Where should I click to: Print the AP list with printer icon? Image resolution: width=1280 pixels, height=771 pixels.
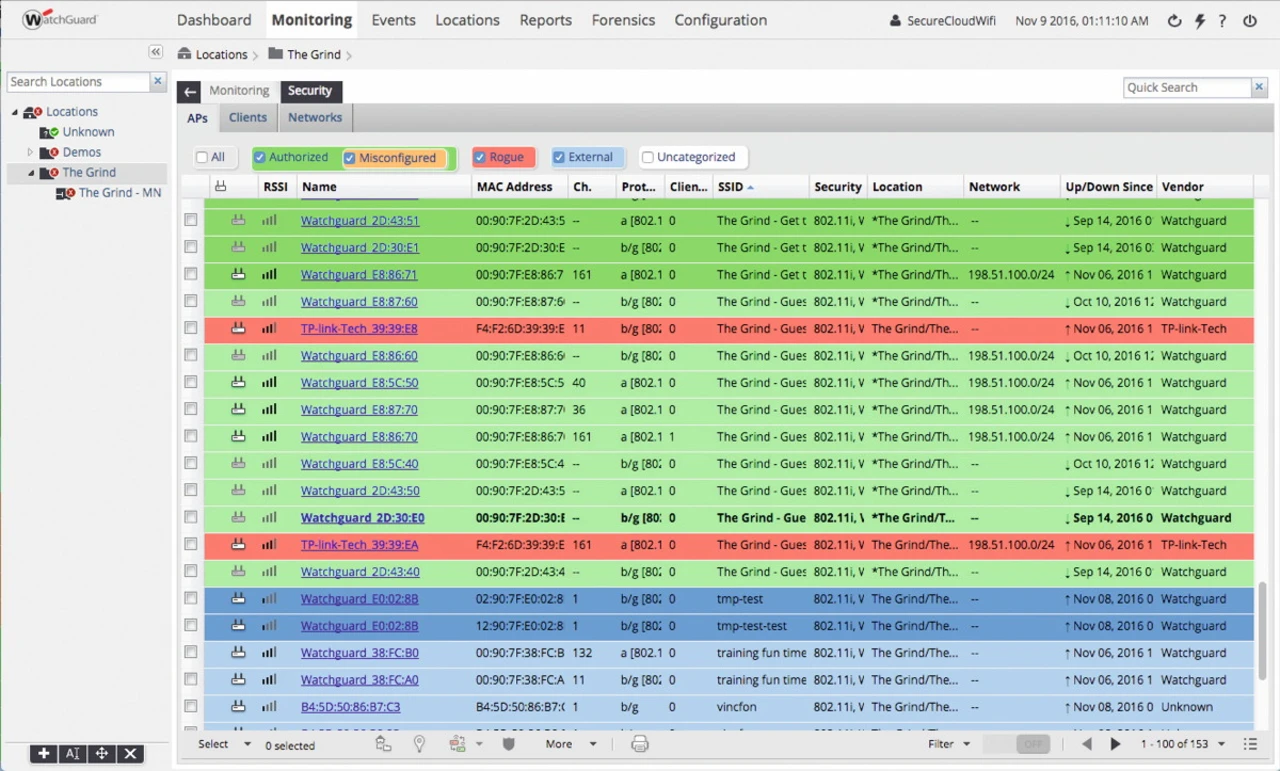pyautogui.click(x=640, y=744)
